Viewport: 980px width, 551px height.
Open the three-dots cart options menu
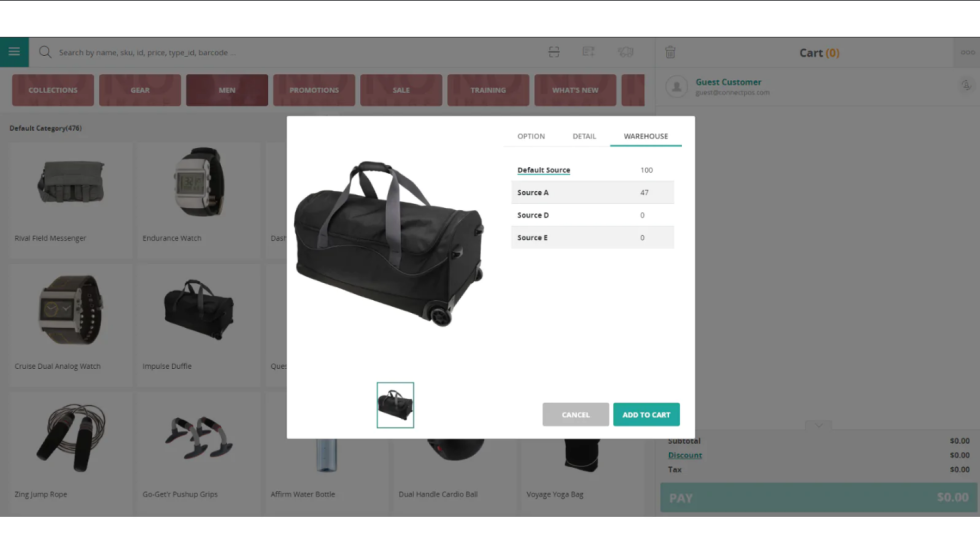[966, 52]
